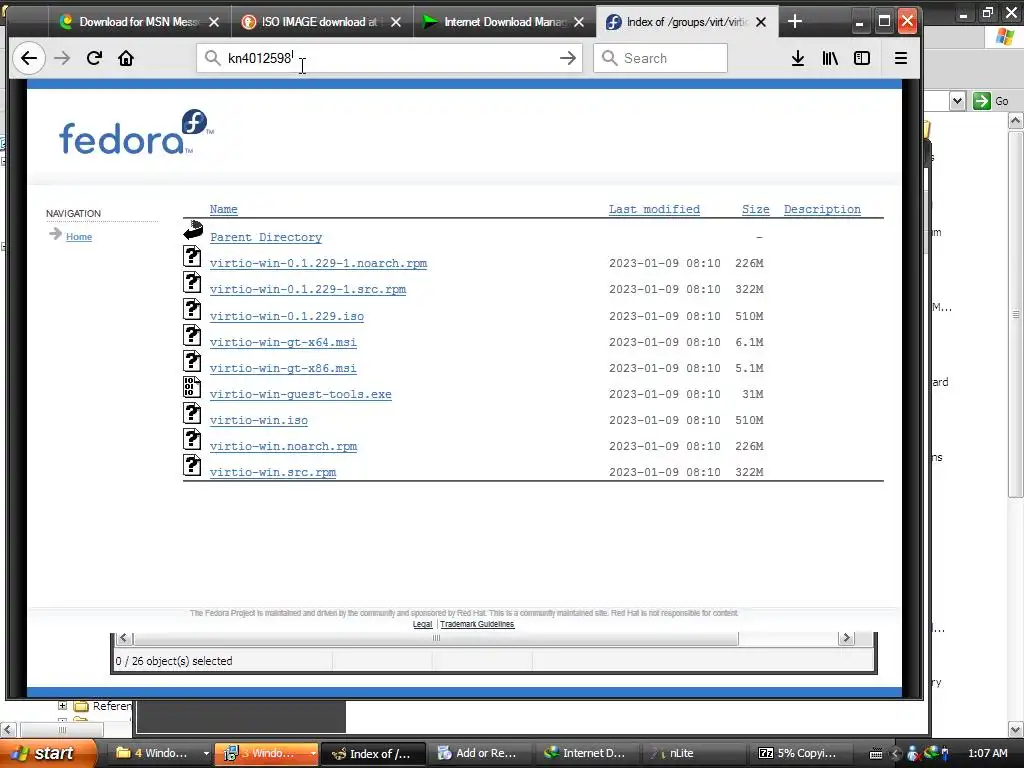Image resolution: width=1024 pixels, height=768 pixels.
Task: Open the virtio-win.noarch.rpm link
Action: (283, 447)
